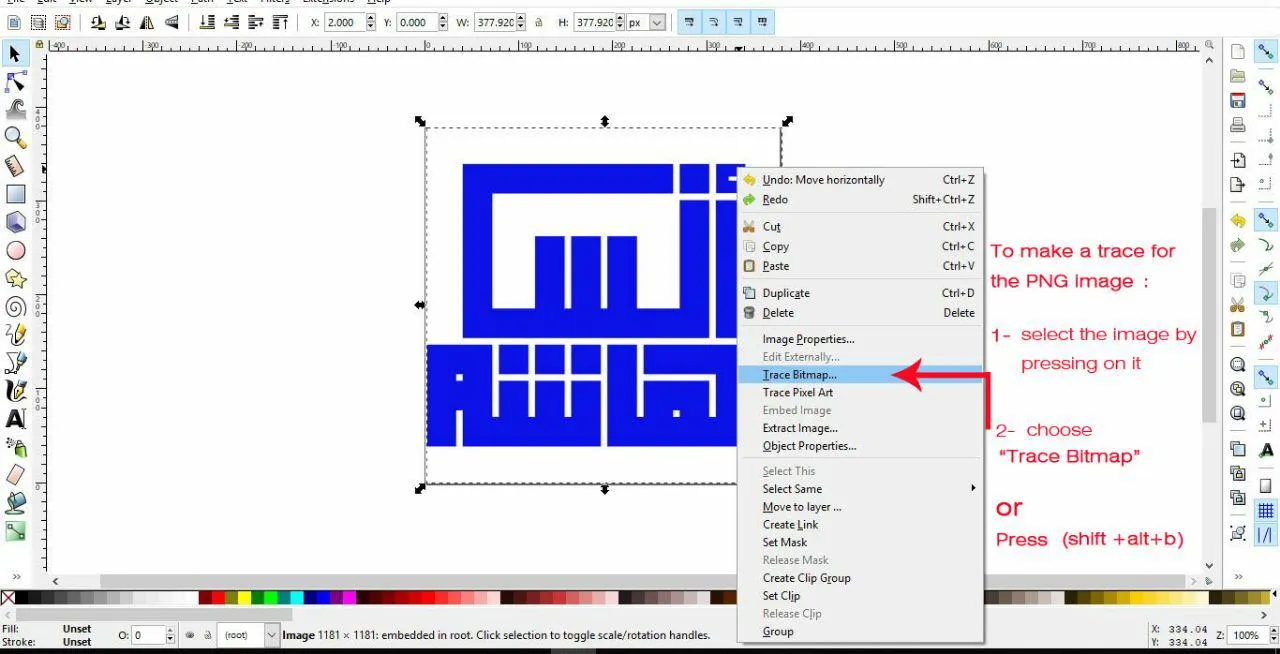The width and height of the screenshot is (1280, 654).
Task: Activate the Text tool
Action: [x=15, y=418]
